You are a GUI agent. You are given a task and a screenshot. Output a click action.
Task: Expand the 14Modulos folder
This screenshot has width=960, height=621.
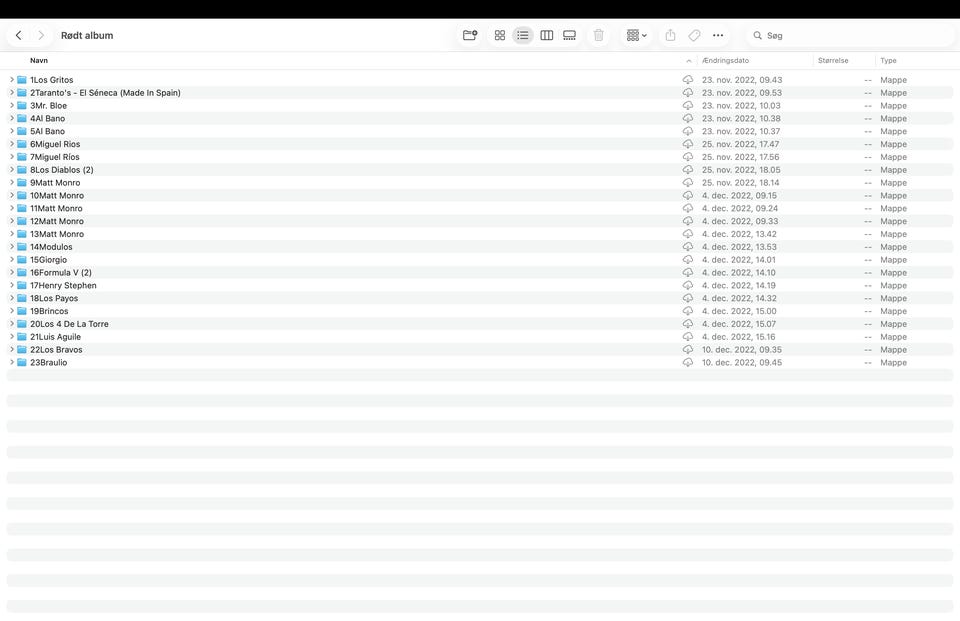[x=12, y=247]
